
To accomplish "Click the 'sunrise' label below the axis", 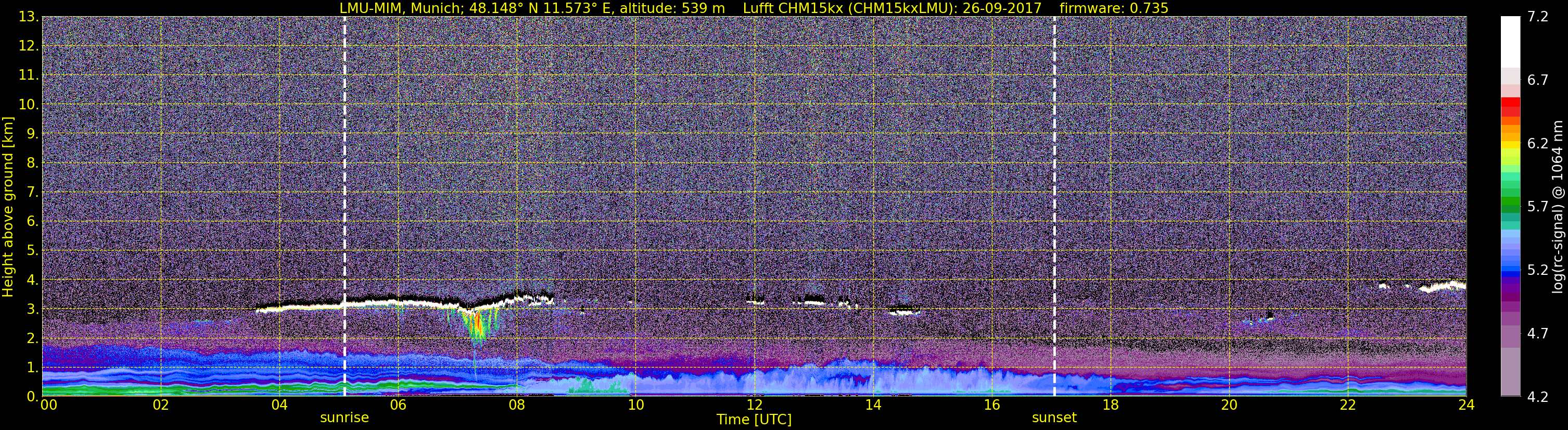I will coord(345,418).
